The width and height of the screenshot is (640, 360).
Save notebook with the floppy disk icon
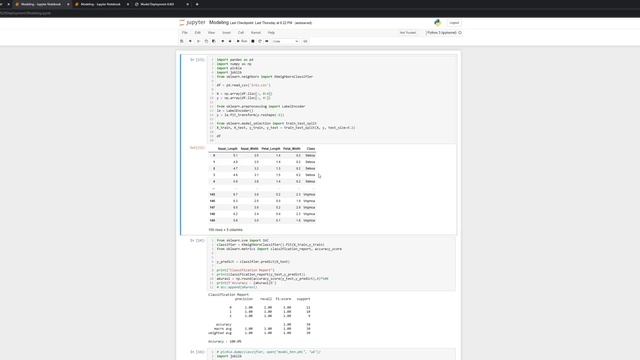[182, 41]
